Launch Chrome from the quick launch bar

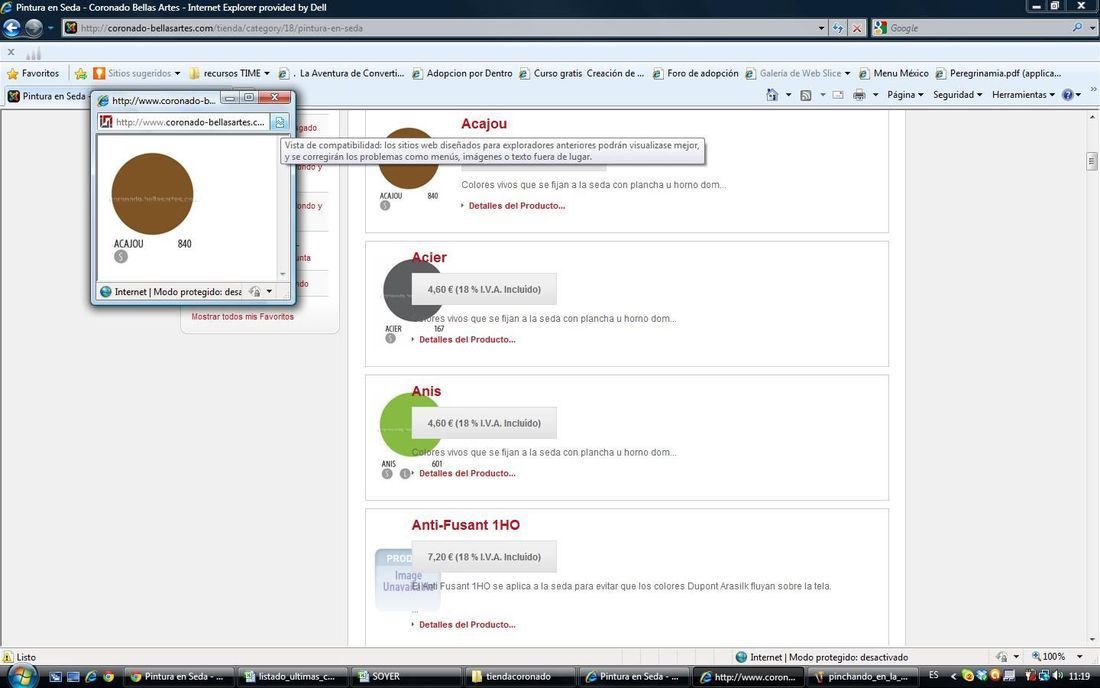(108, 677)
